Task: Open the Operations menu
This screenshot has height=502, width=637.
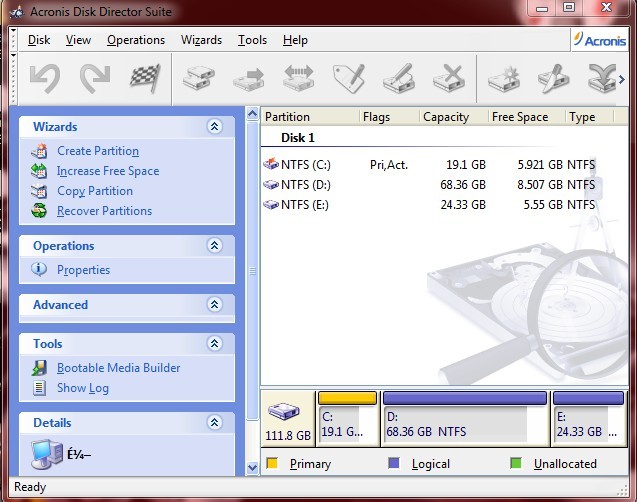Action: tap(136, 40)
